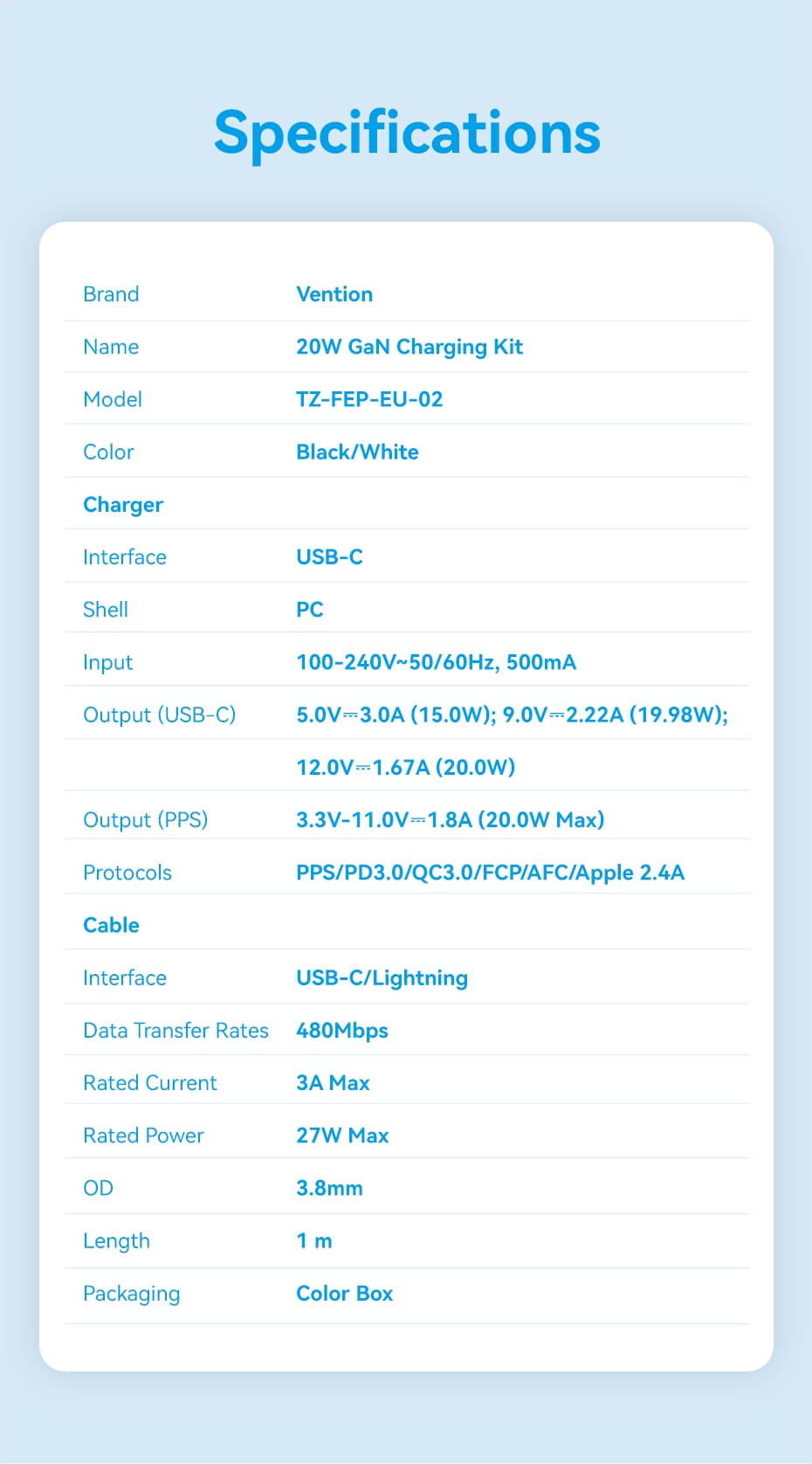Click the 'USB-C' charger interface value
Screen dimensions: 812x1464
click(x=329, y=557)
